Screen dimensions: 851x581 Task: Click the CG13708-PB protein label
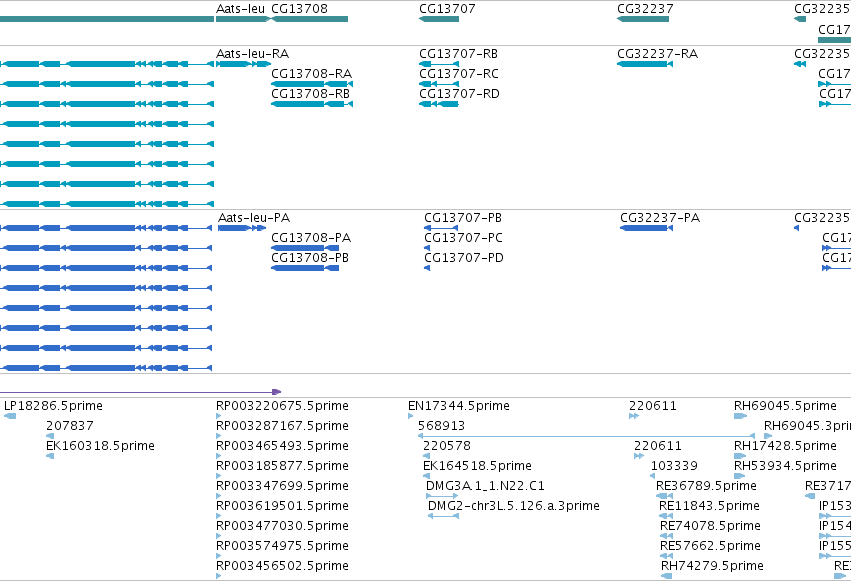[310, 258]
